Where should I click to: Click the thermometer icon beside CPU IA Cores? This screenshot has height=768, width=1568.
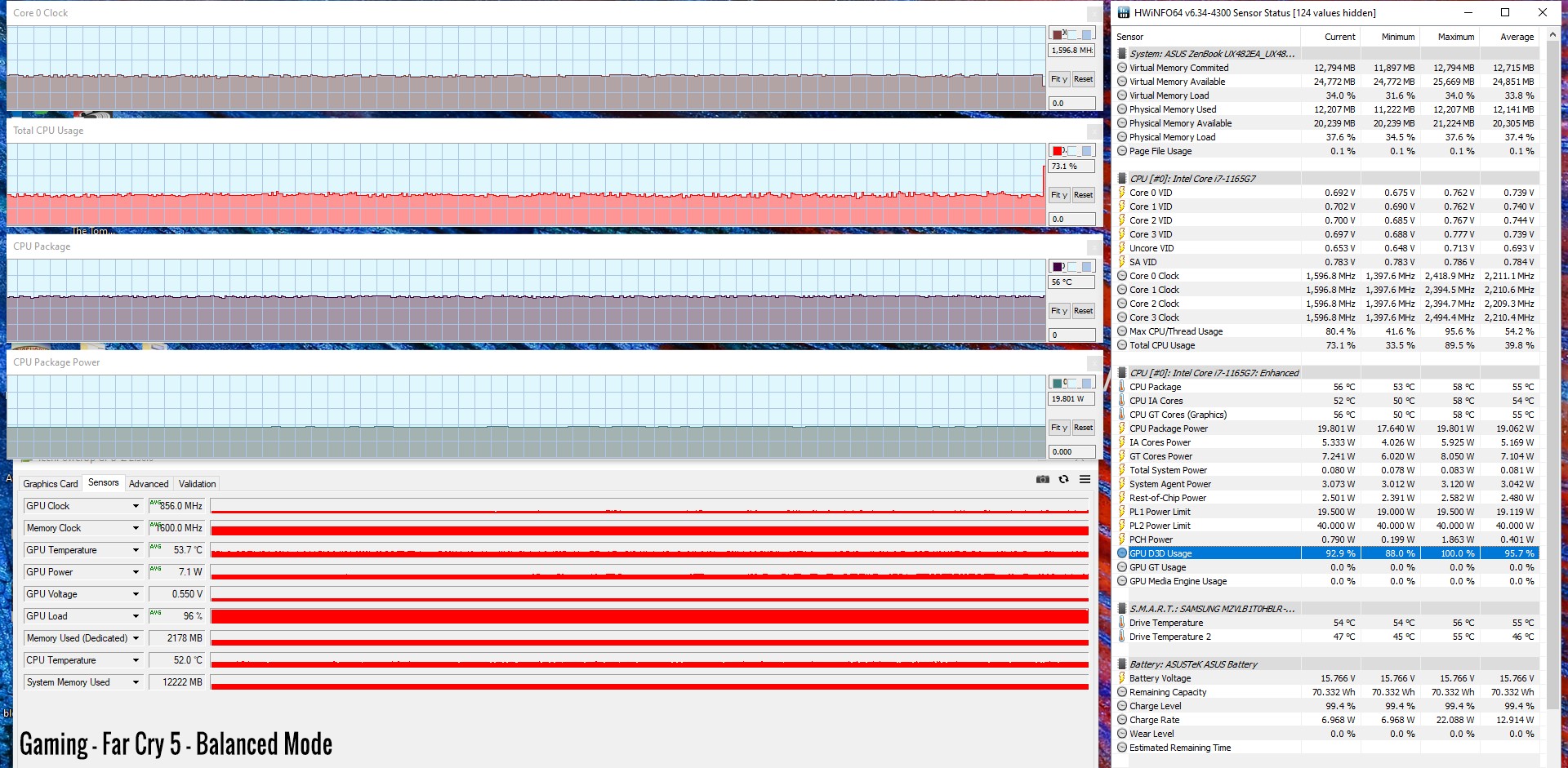pyautogui.click(x=1122, y=401)
